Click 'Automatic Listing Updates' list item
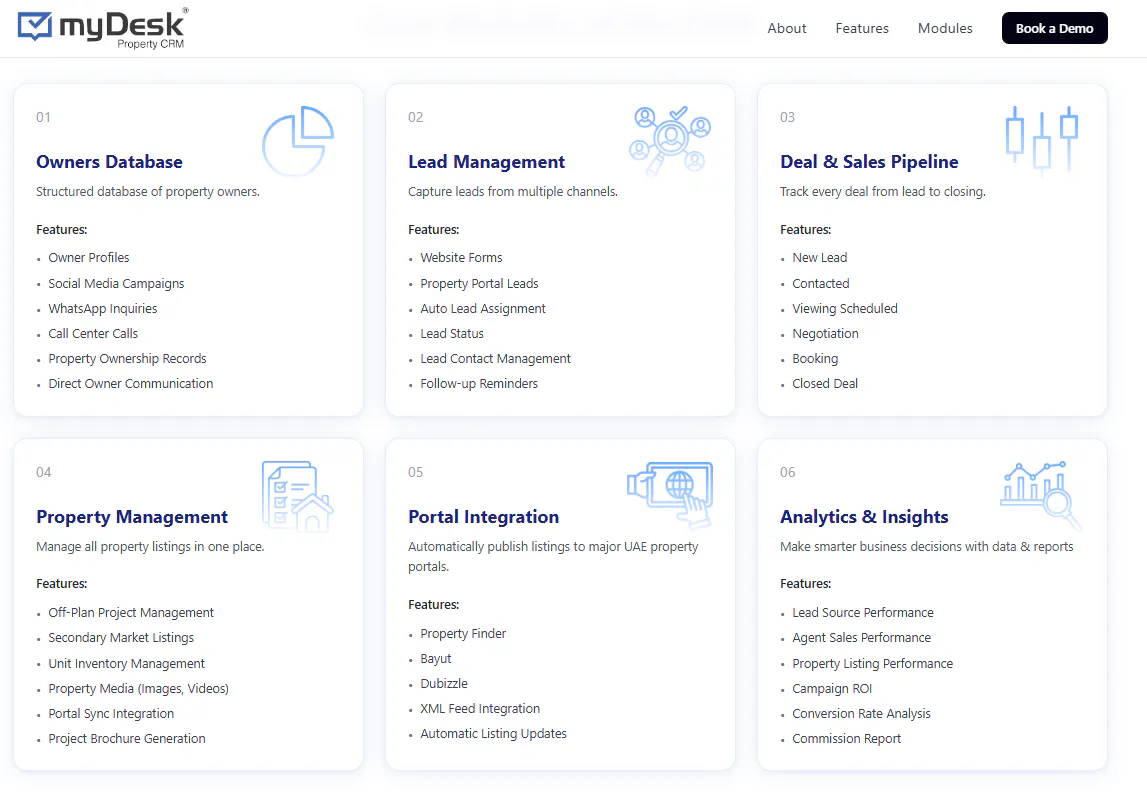This screenshot has width=1147, height=797. click(x=493, y=734)
